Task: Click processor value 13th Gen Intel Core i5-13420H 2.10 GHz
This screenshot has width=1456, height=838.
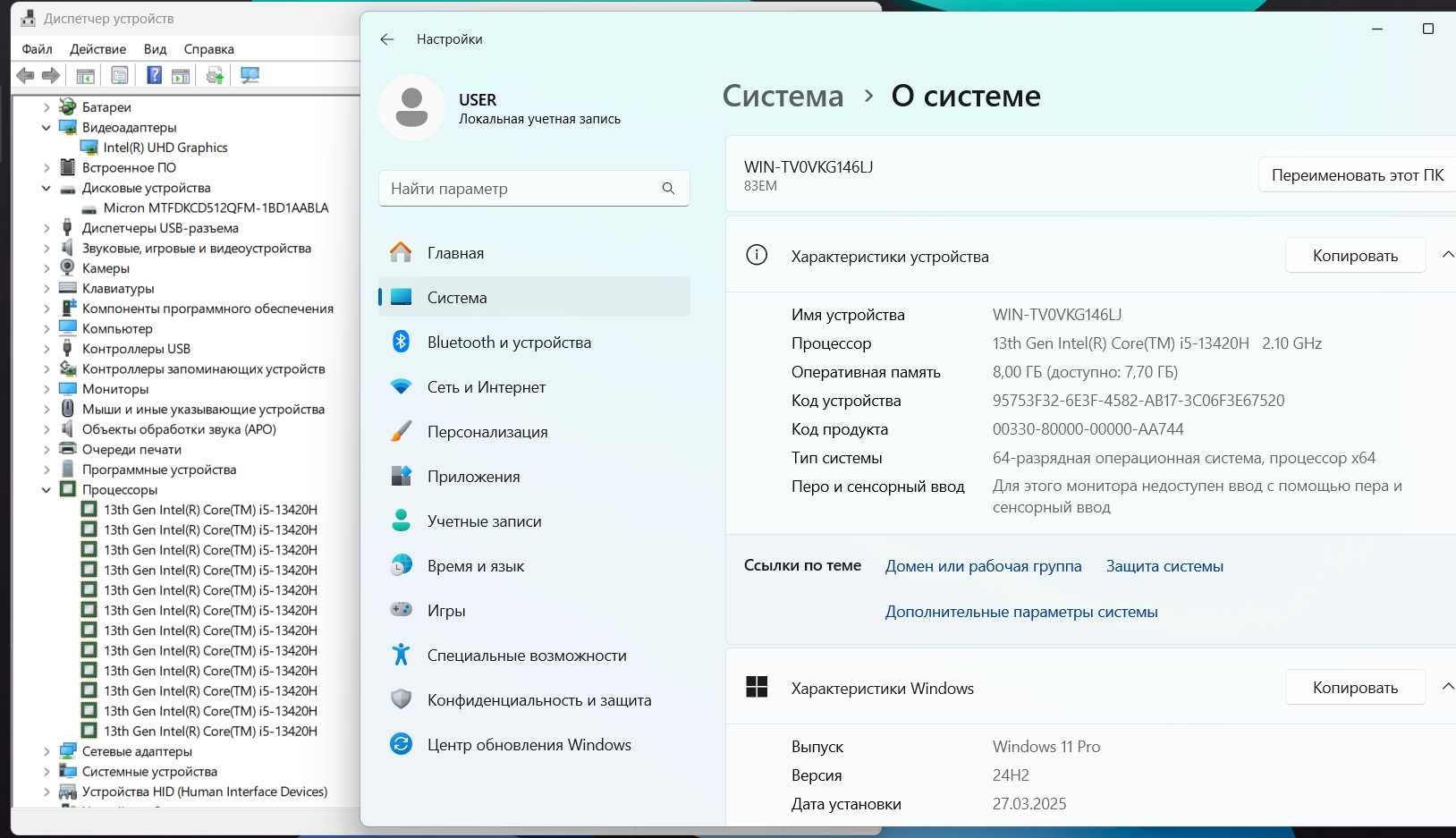Action: coord(1157,343)
